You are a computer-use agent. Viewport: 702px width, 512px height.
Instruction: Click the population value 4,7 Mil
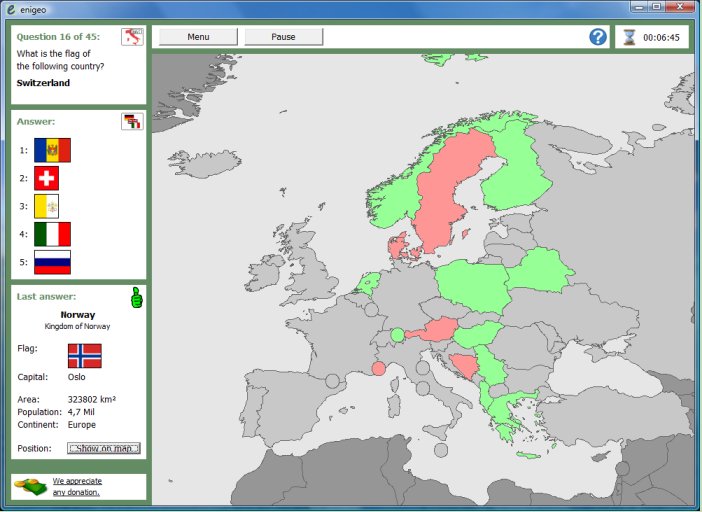[x=81, y=412]
